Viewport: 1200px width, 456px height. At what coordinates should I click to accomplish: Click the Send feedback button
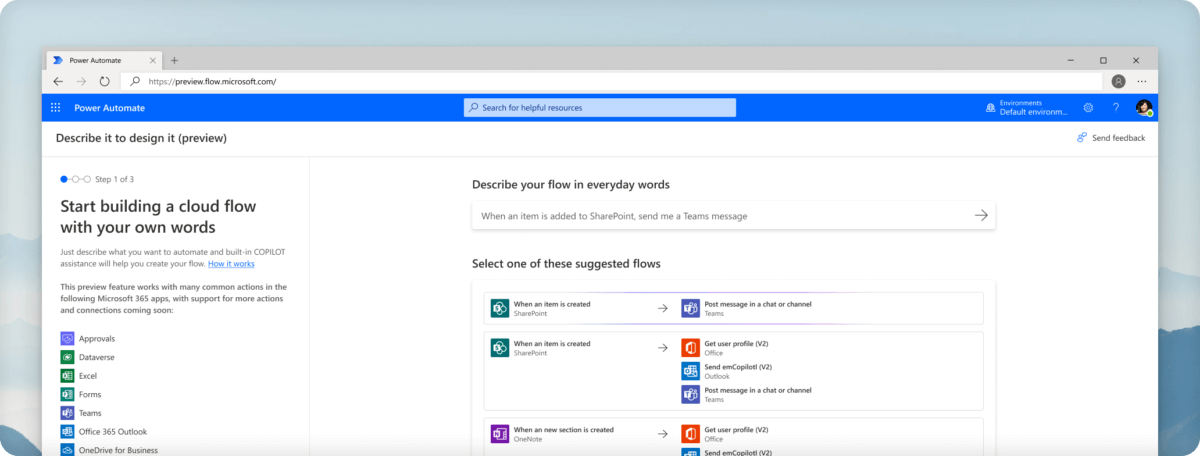(1111, 138)
